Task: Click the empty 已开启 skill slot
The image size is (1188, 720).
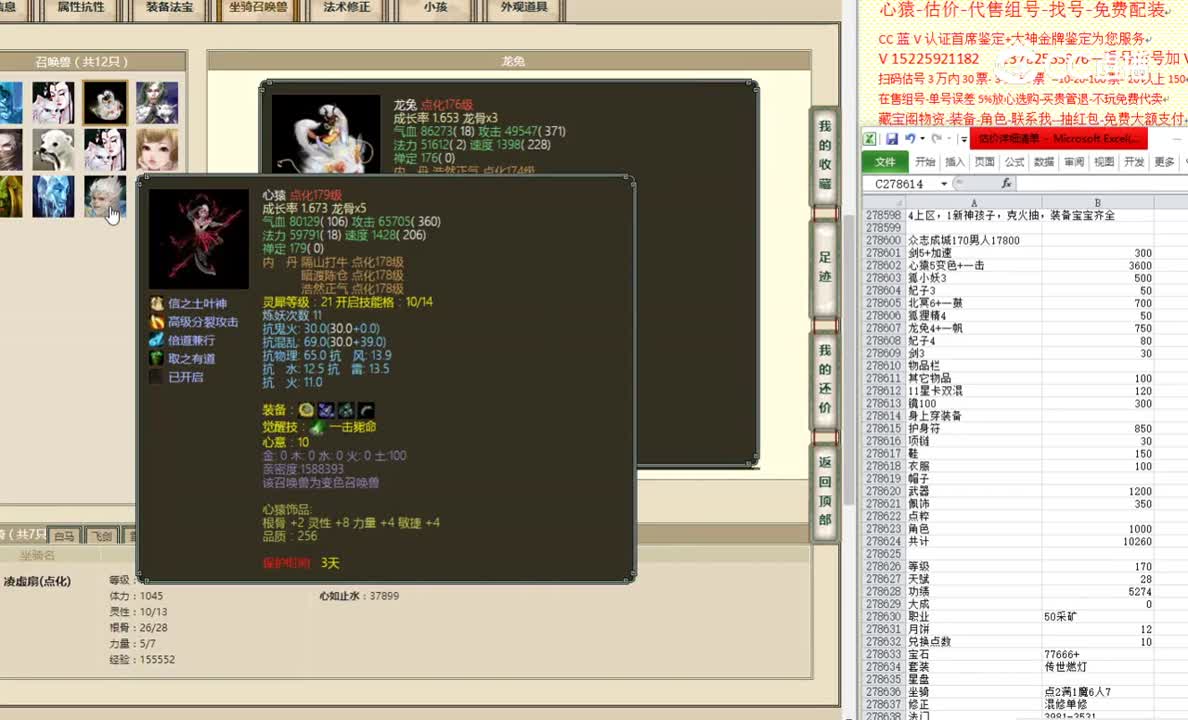Action: 157,377
